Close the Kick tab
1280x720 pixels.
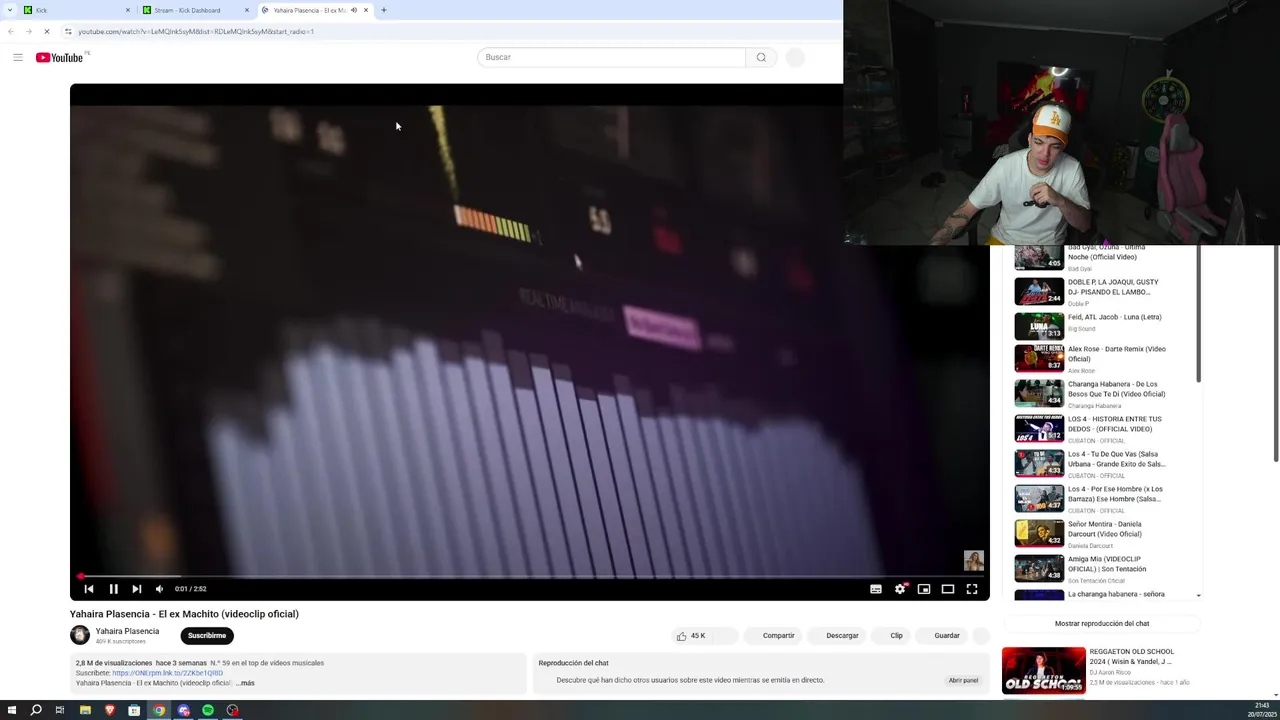128,10
